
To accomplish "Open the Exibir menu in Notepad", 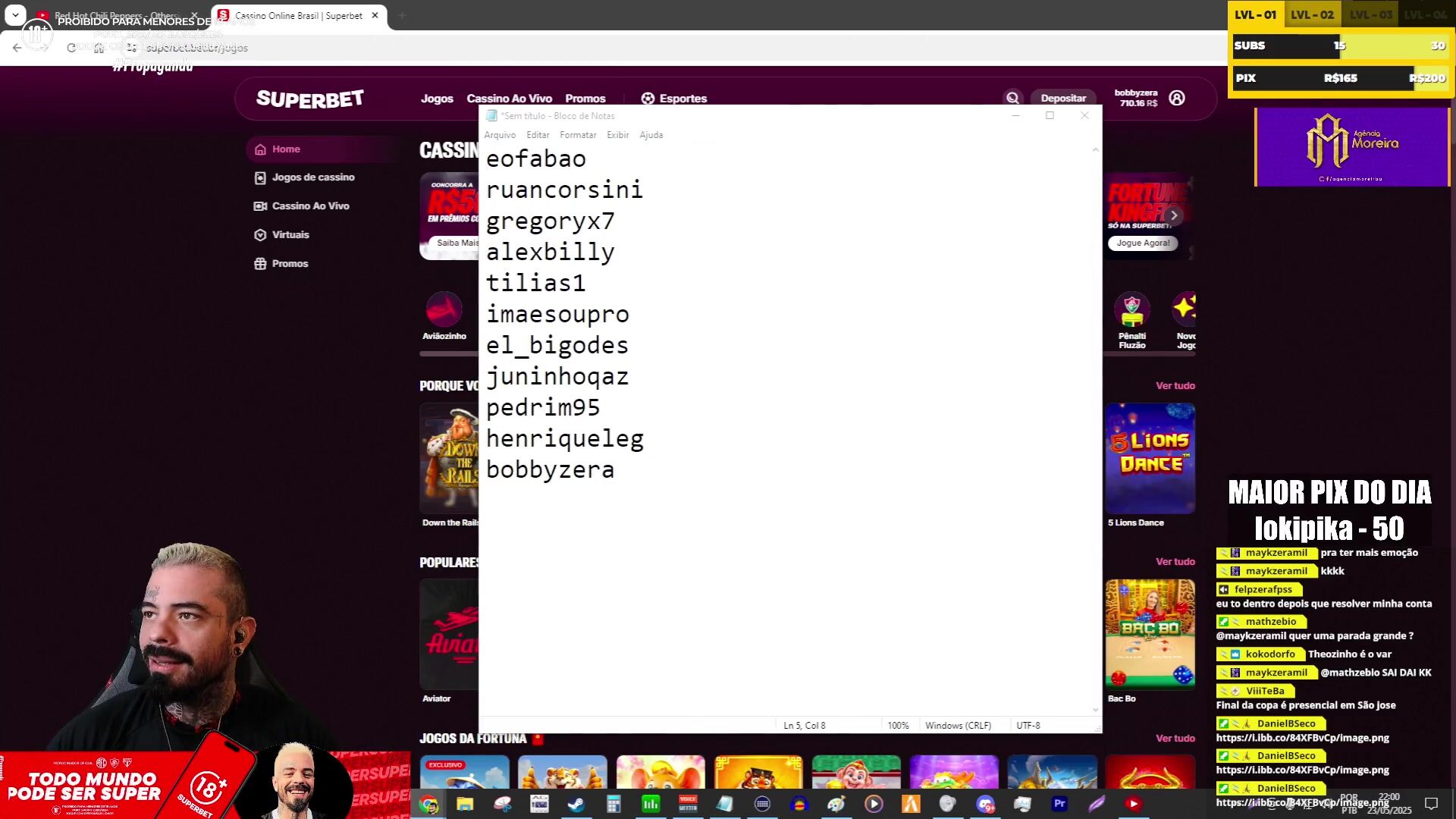I will [617, 135].
